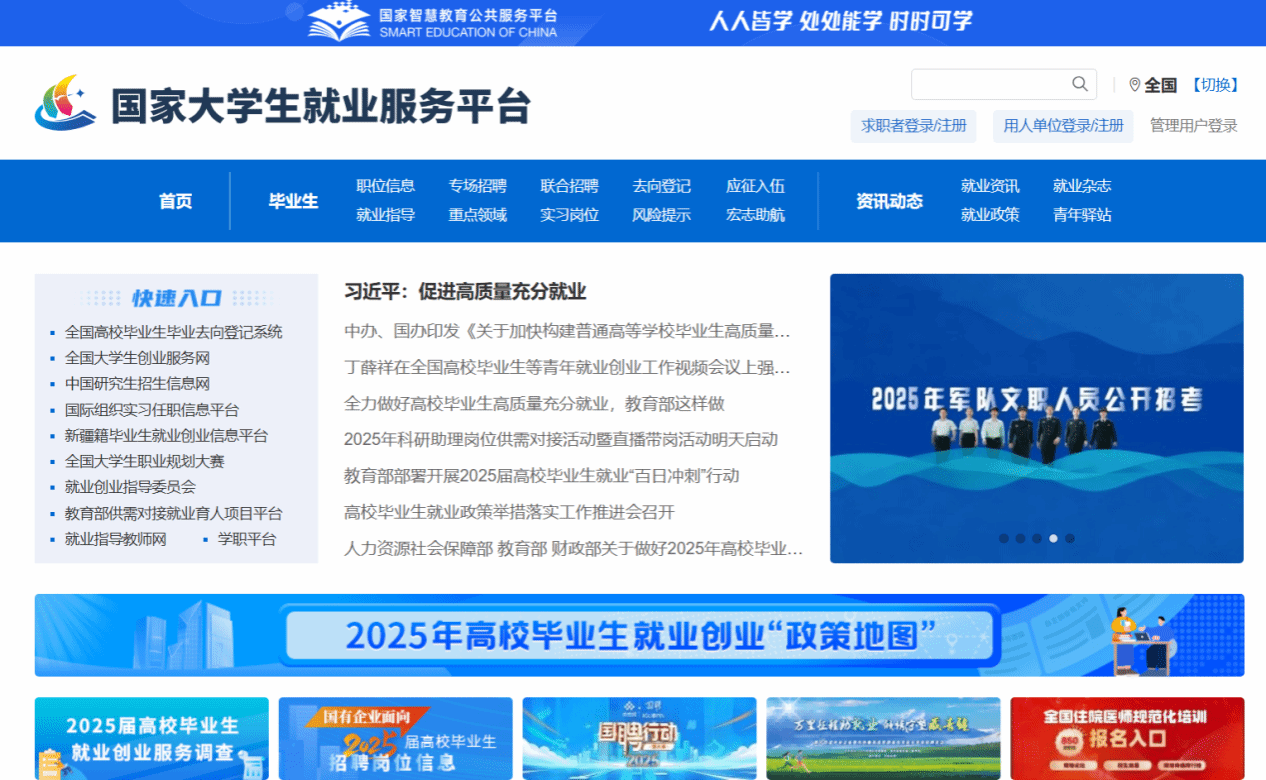Viewport: 1266px width, 780px height.
Task: Select the first carousel dot indicator
Action: point(1004,538)
